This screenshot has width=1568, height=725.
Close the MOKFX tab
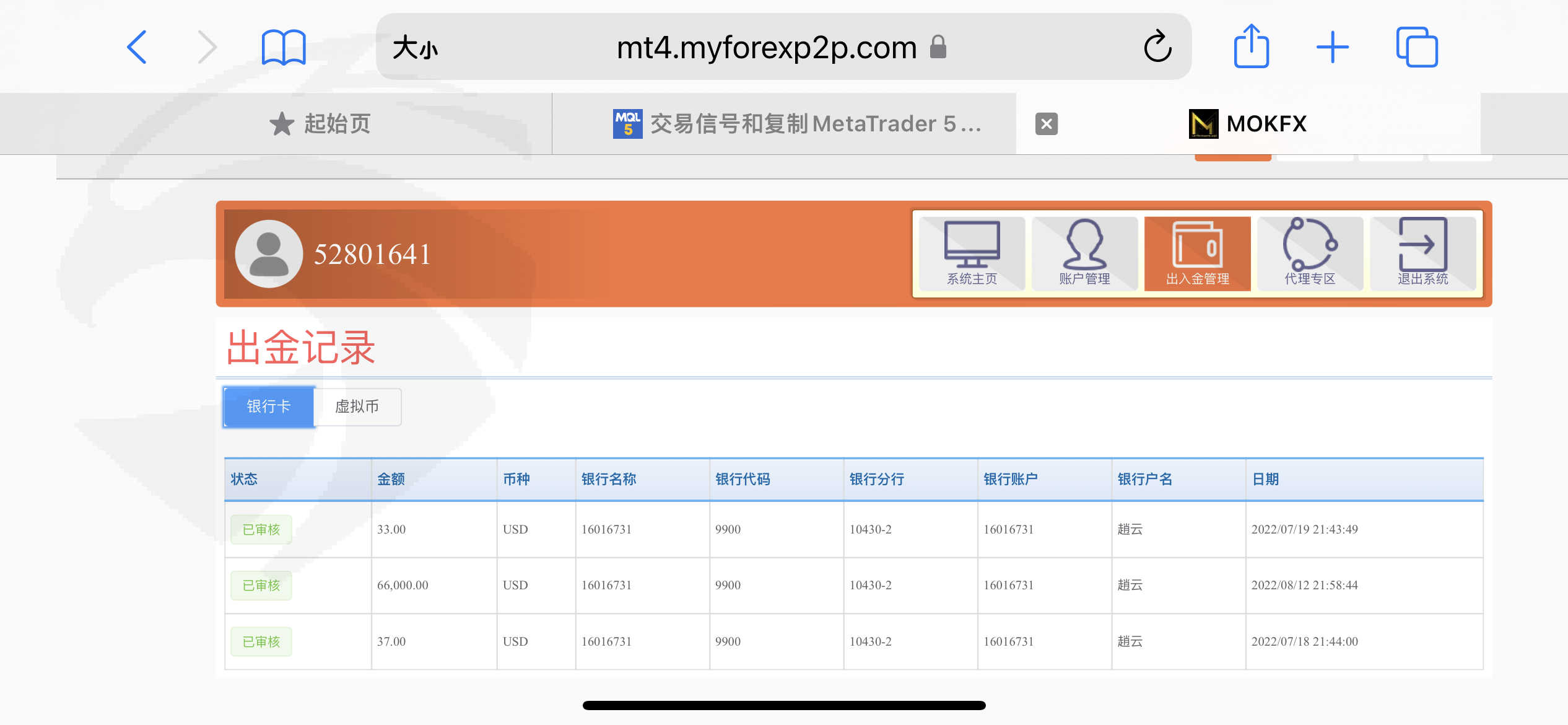(1047, 124)
